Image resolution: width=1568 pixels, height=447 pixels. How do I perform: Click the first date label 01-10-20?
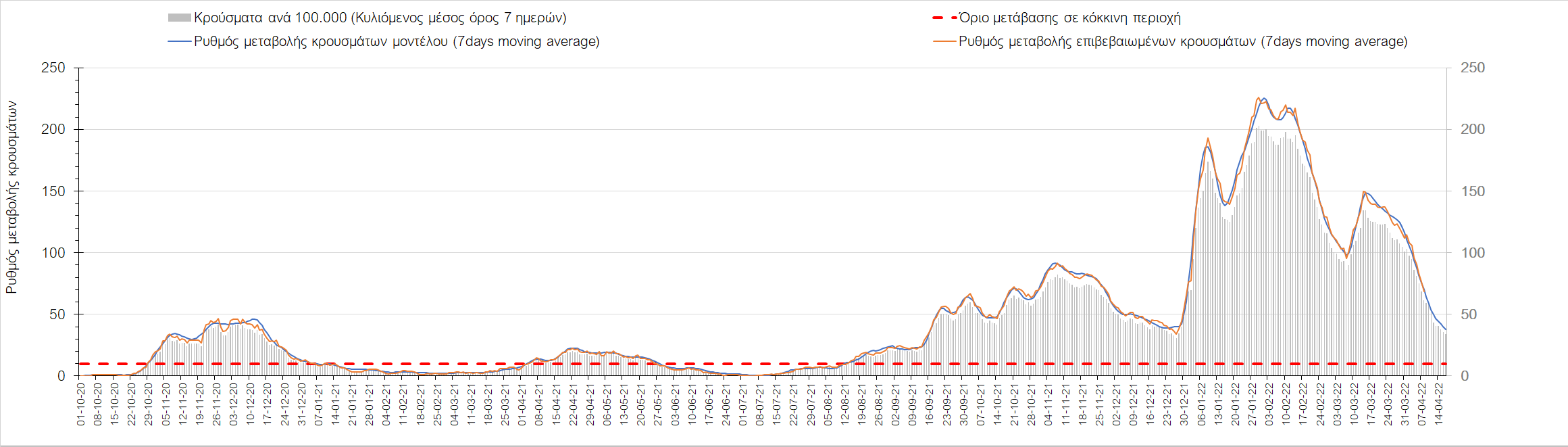coord(80,404)
